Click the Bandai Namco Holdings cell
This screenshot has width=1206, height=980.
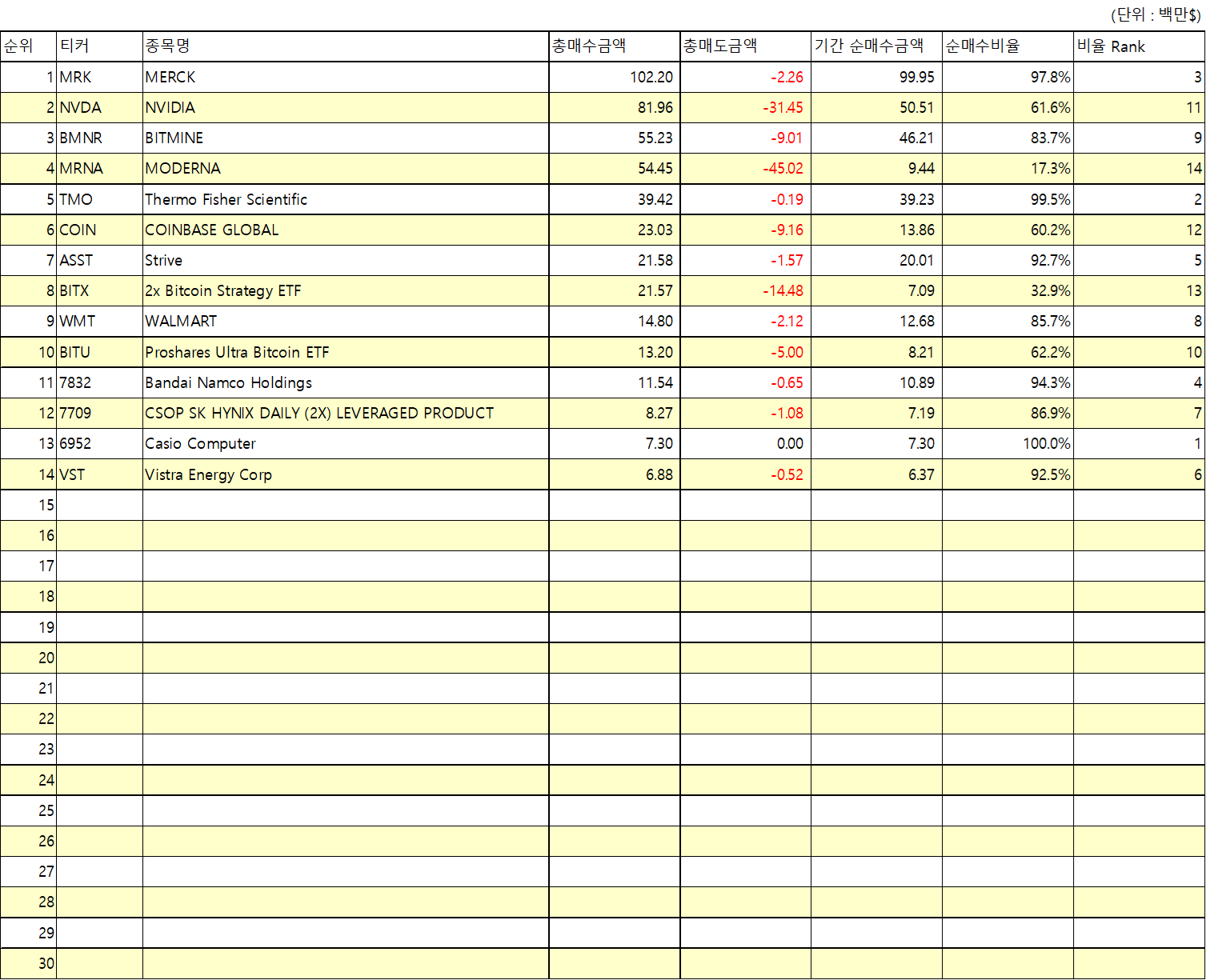pos(346,382)
